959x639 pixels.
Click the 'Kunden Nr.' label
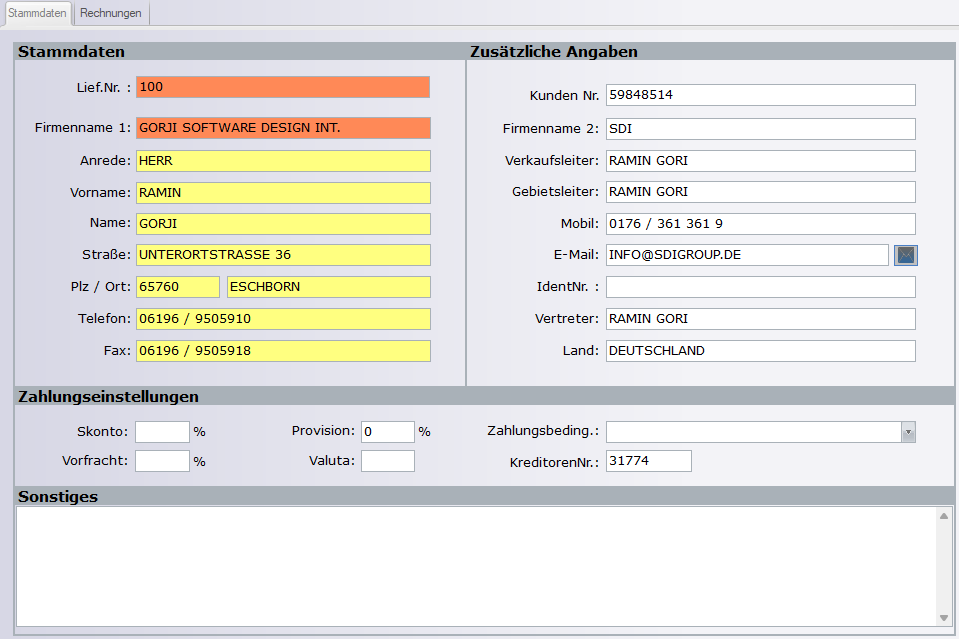click(x=564, y=95)
